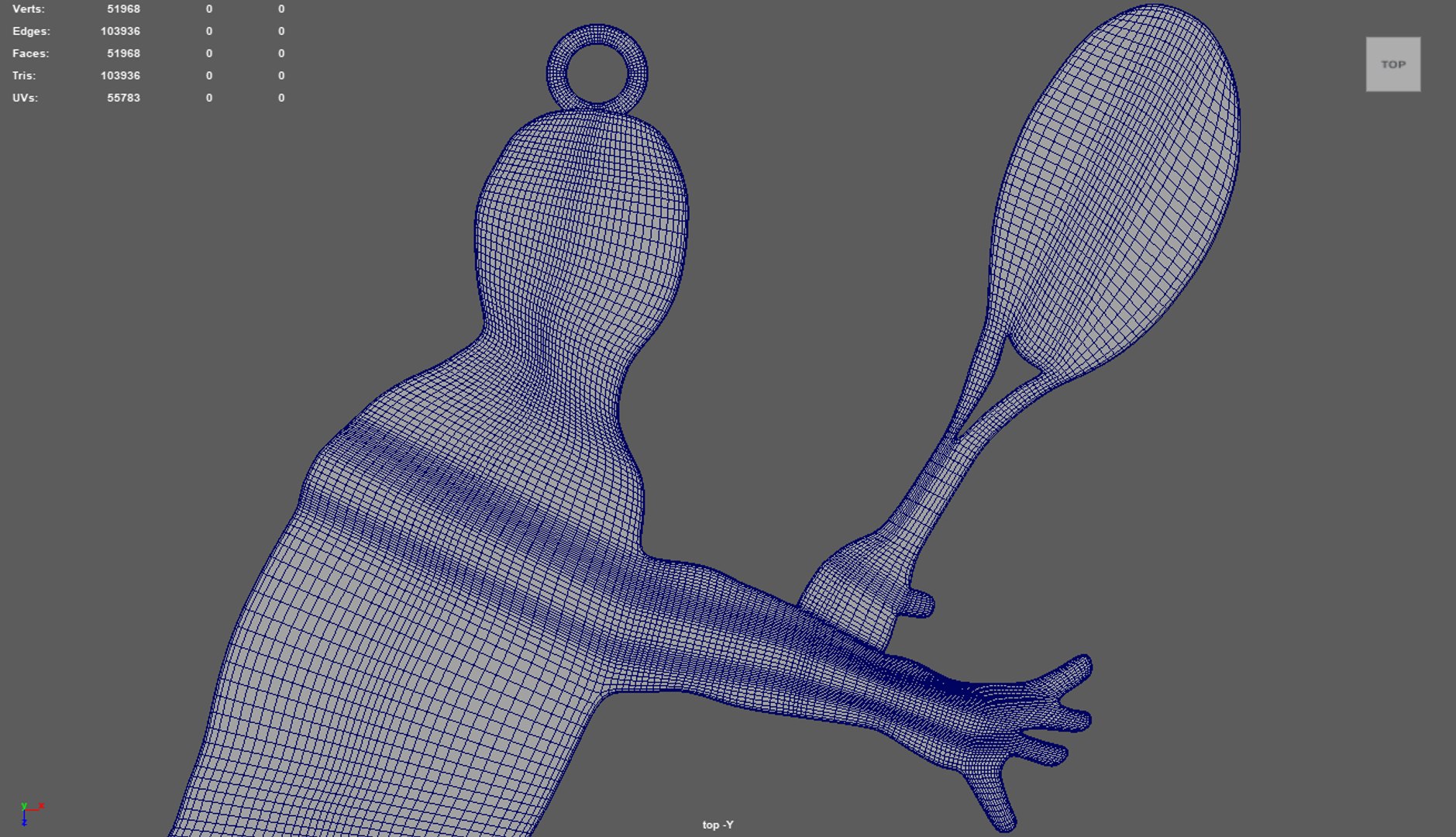1456x837 pixels.
Task: Click the UV count value 55783
Action: [x=123, y=98]
